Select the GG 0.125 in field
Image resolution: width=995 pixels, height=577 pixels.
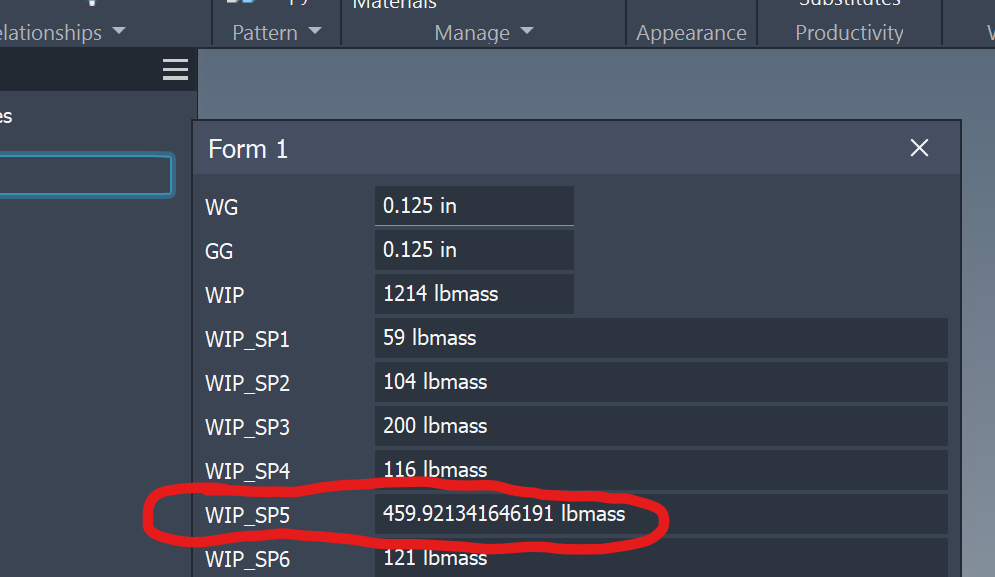(x=474, y=250)
